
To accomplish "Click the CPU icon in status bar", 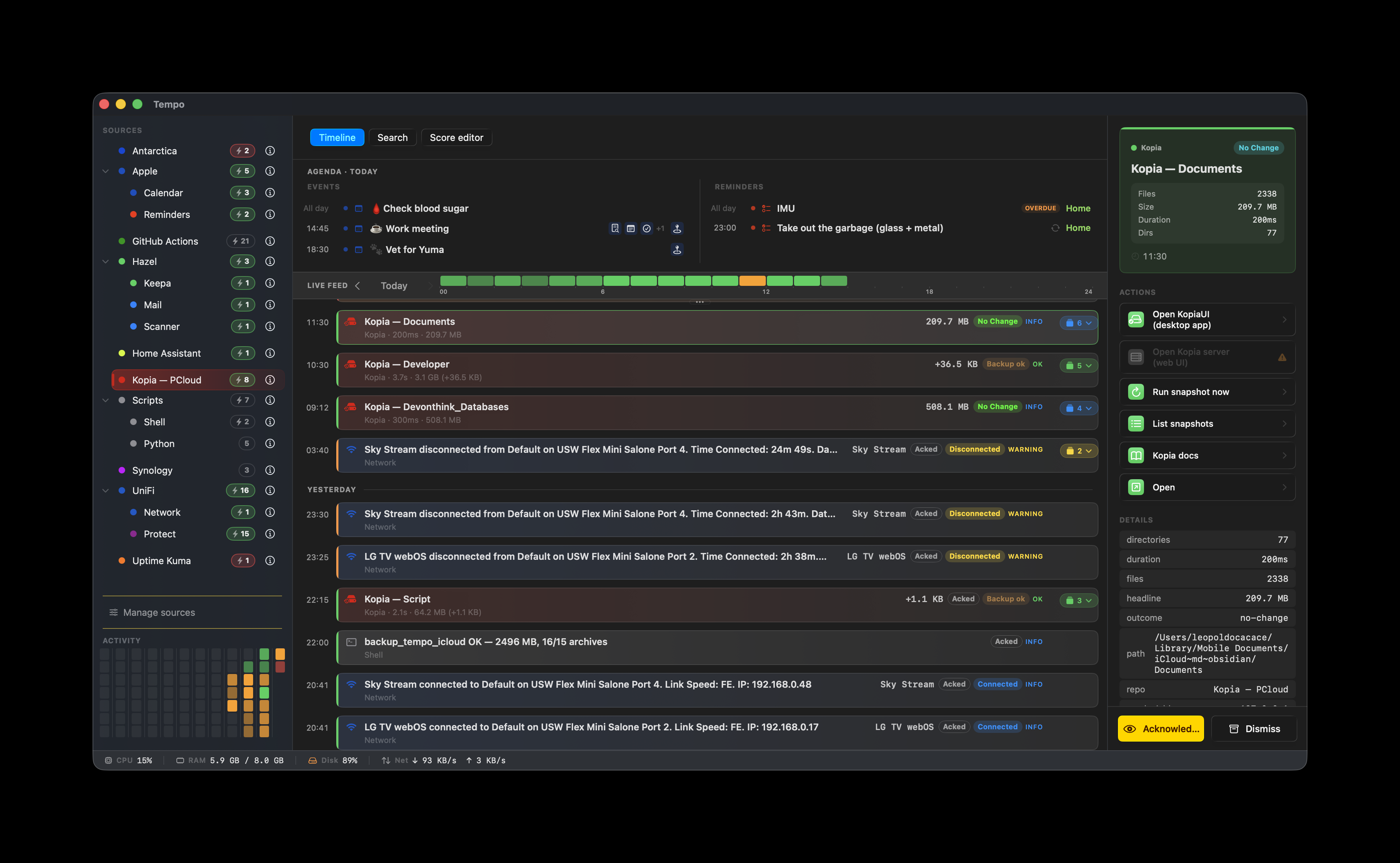I will [108, 760].
